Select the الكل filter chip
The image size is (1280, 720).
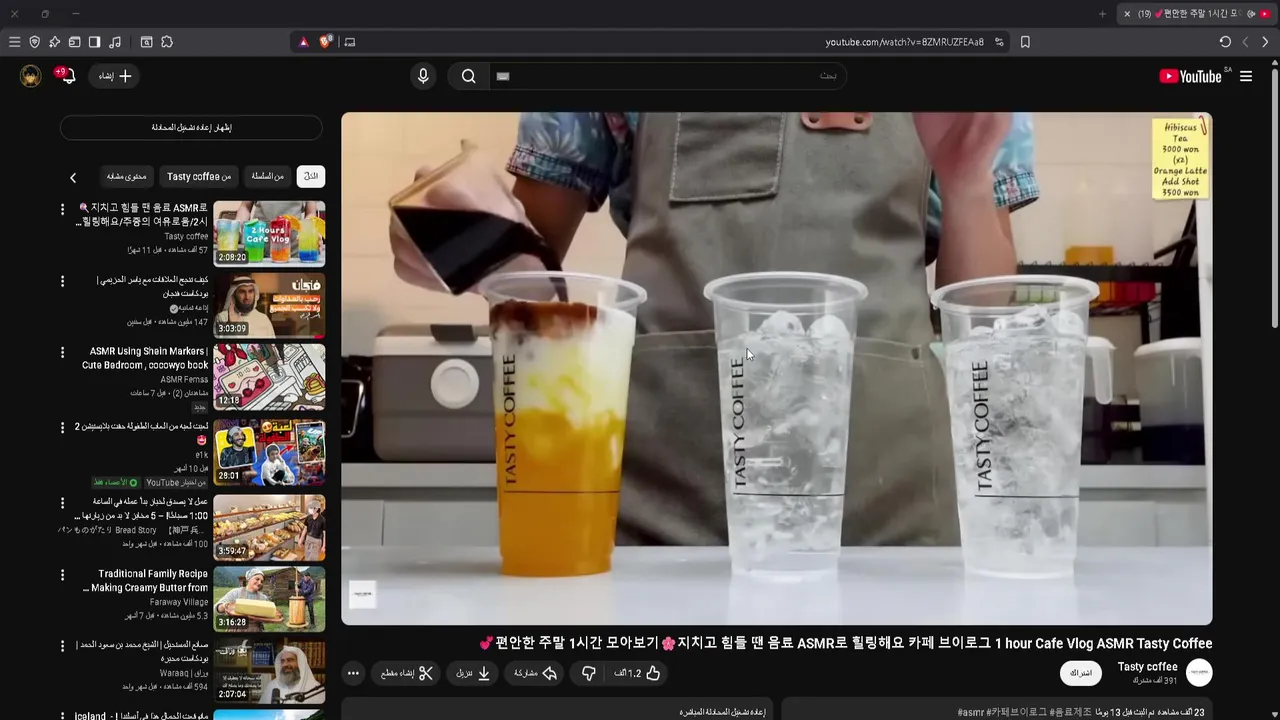click(x=311, y=176)
